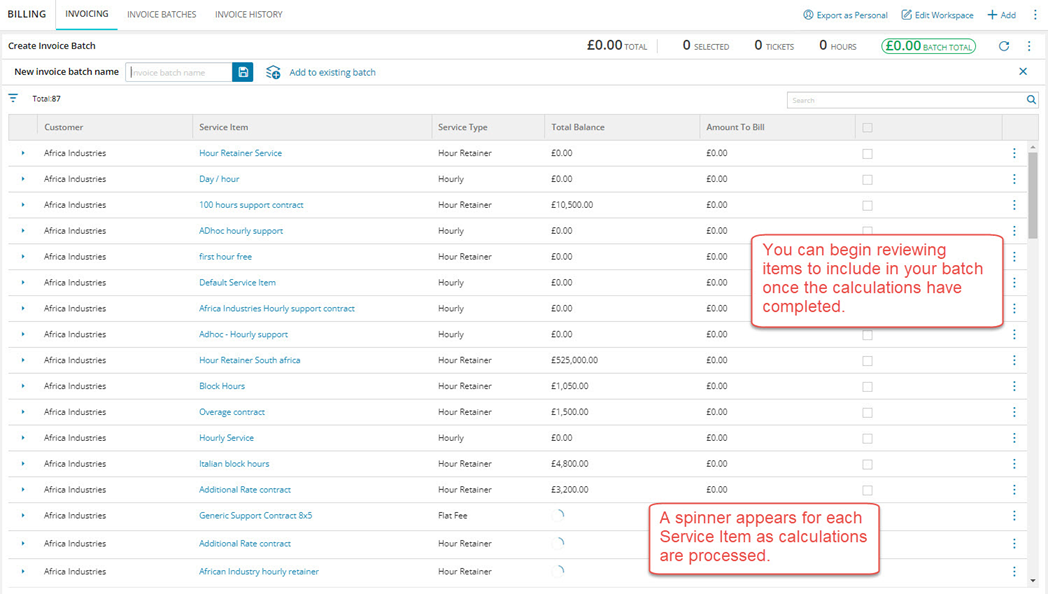Expand the Africa Industries Day / hour row
Screen dimensions: 1048x594
click(23, 179)
